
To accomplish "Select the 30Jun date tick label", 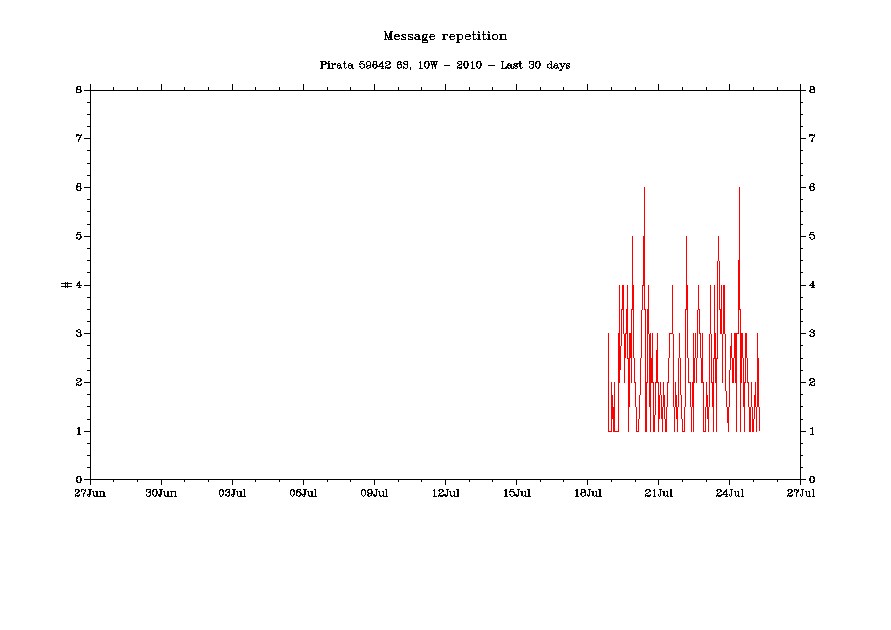I will click(x=161, y=493).
